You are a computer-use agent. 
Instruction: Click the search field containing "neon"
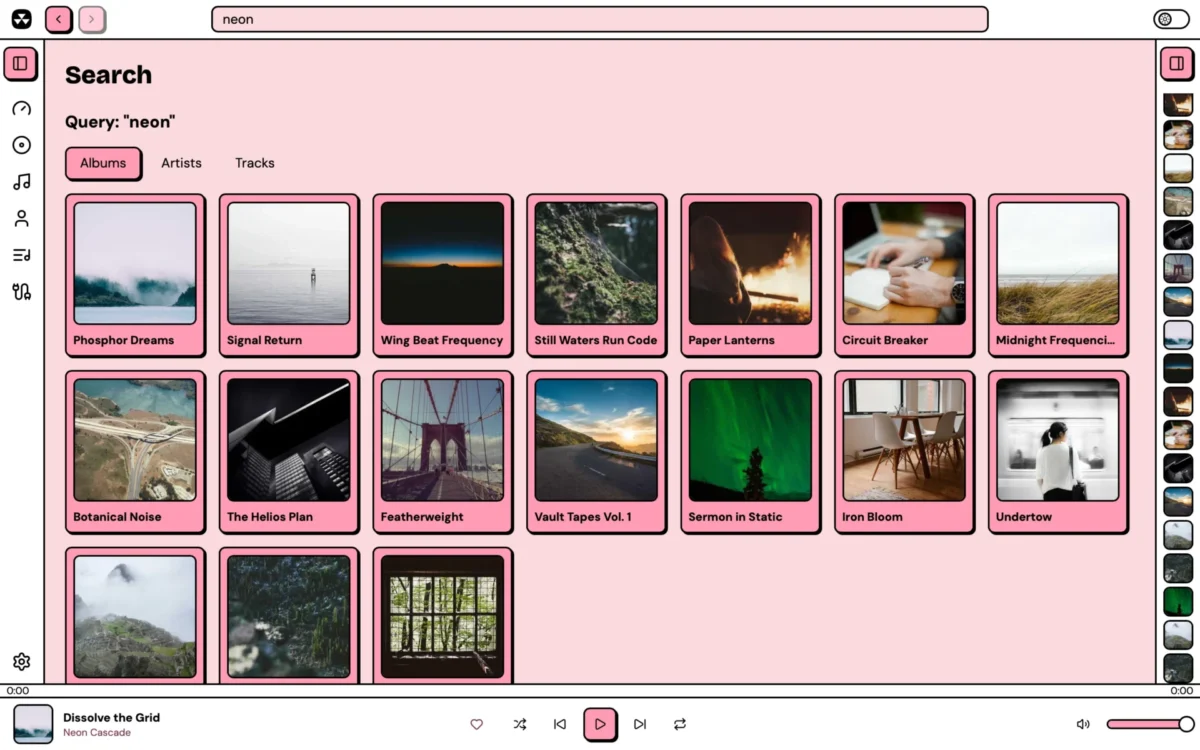600,19
